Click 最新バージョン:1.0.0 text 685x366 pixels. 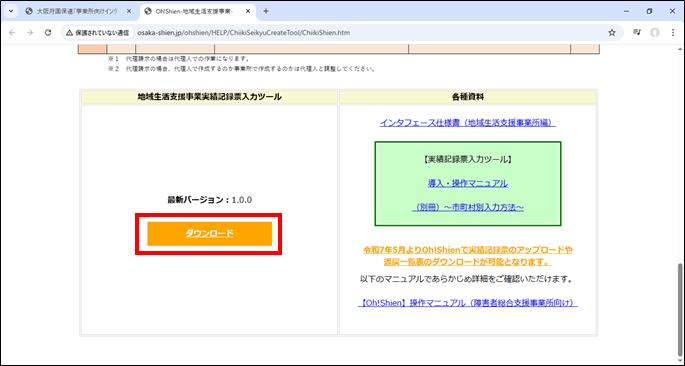click(x=209, y=200)
